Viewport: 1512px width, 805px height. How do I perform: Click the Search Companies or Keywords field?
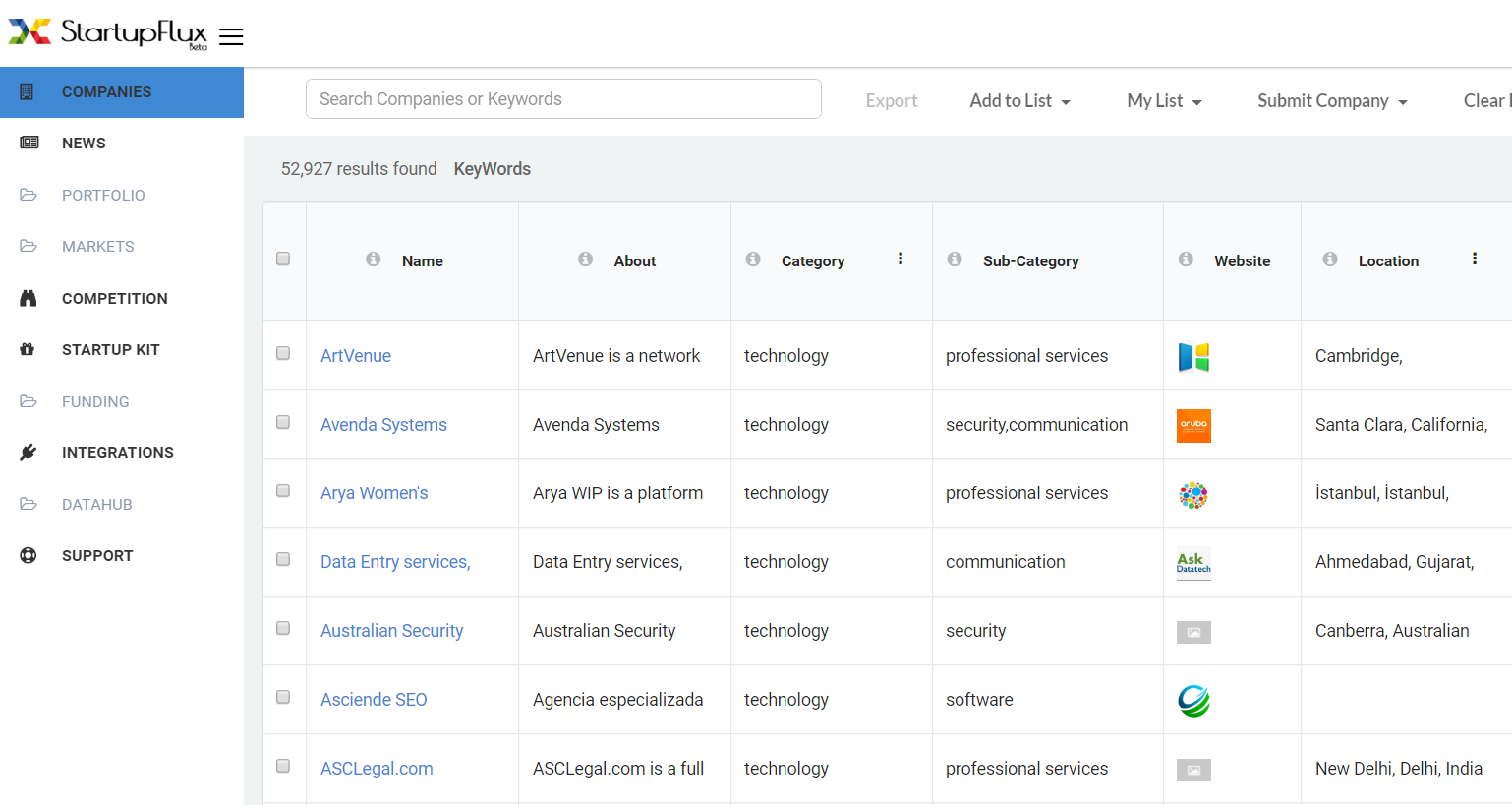pyautogui.click(x=563, y=99)
